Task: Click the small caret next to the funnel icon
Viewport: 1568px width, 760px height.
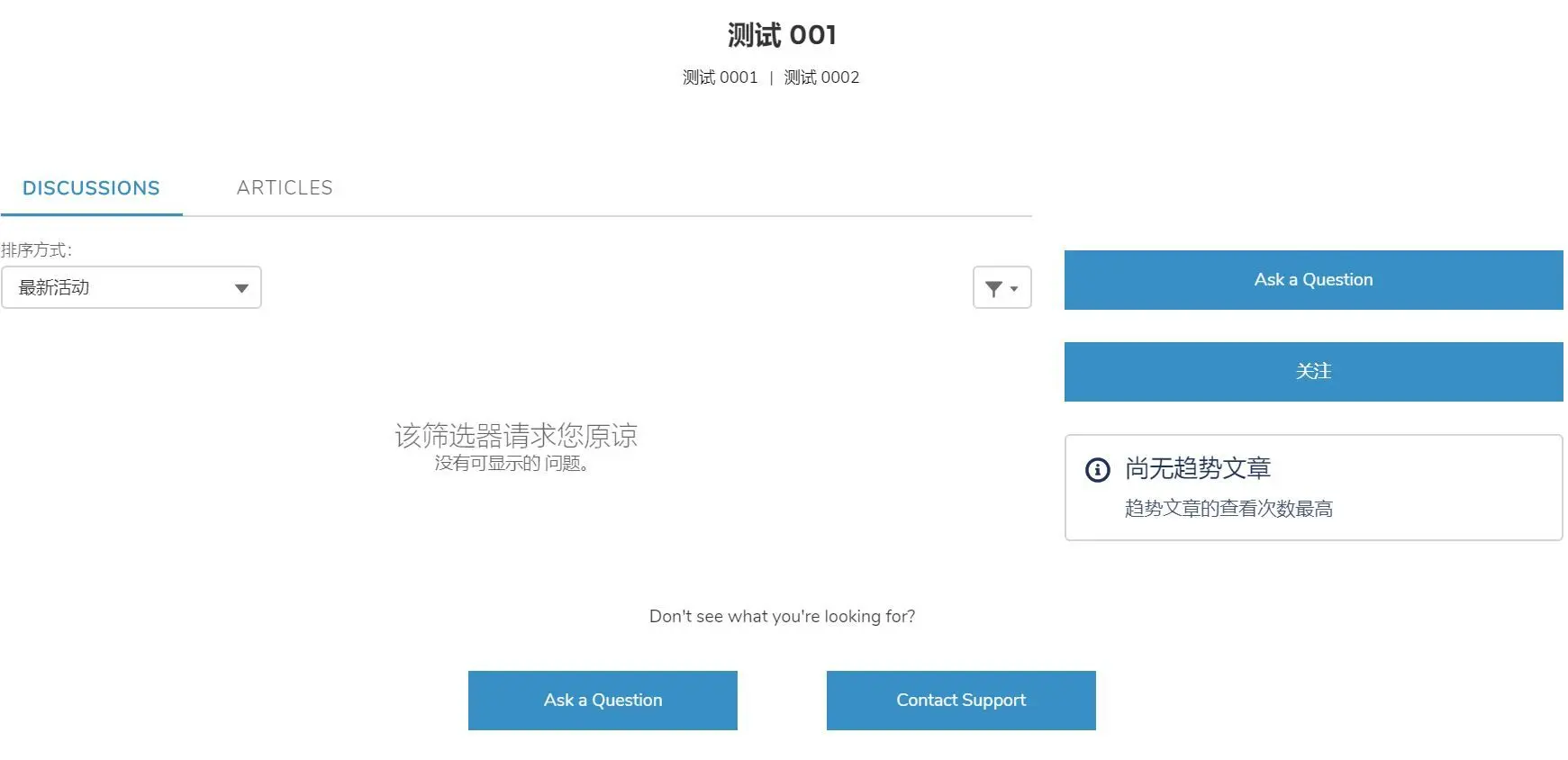Action: click(x=1014, y=289)
